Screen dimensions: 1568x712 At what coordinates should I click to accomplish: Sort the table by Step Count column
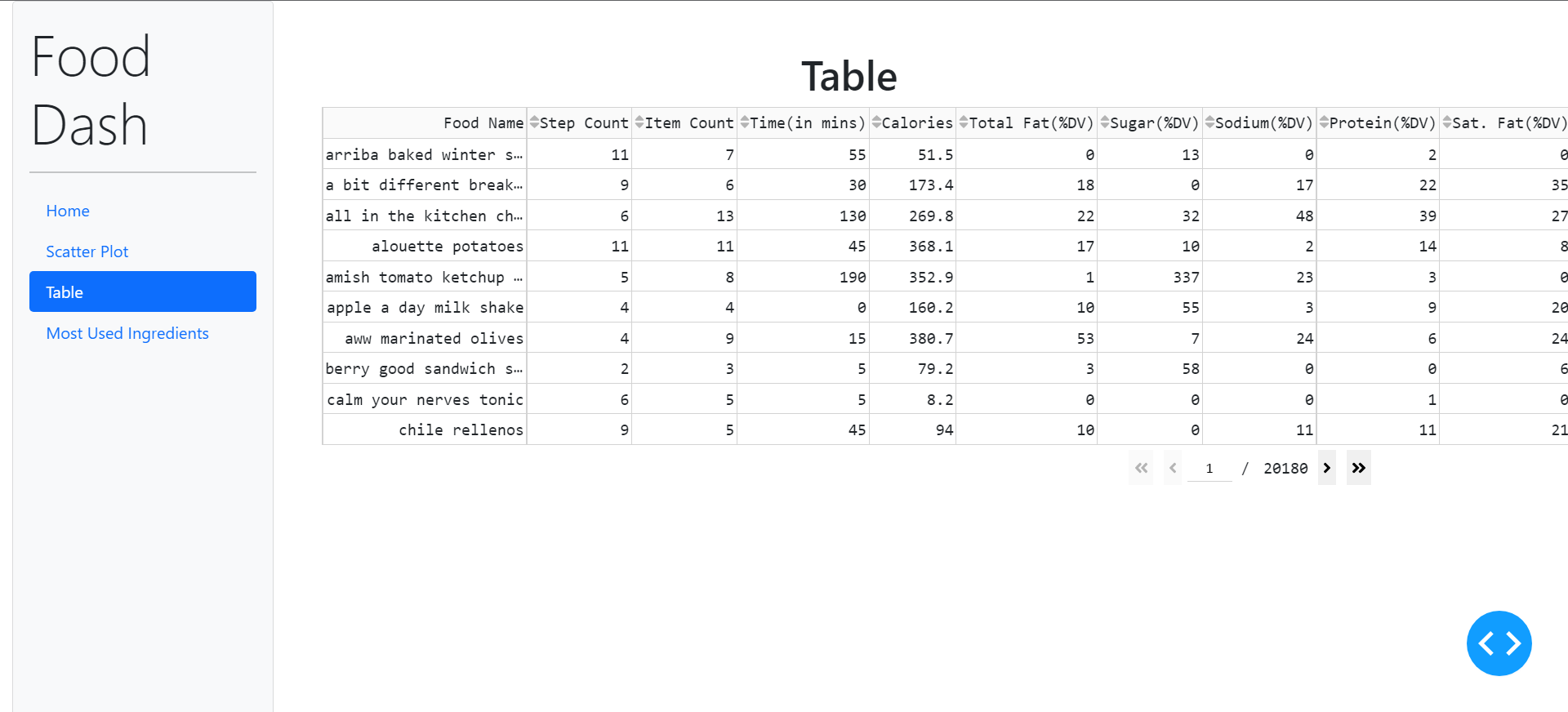534,122
